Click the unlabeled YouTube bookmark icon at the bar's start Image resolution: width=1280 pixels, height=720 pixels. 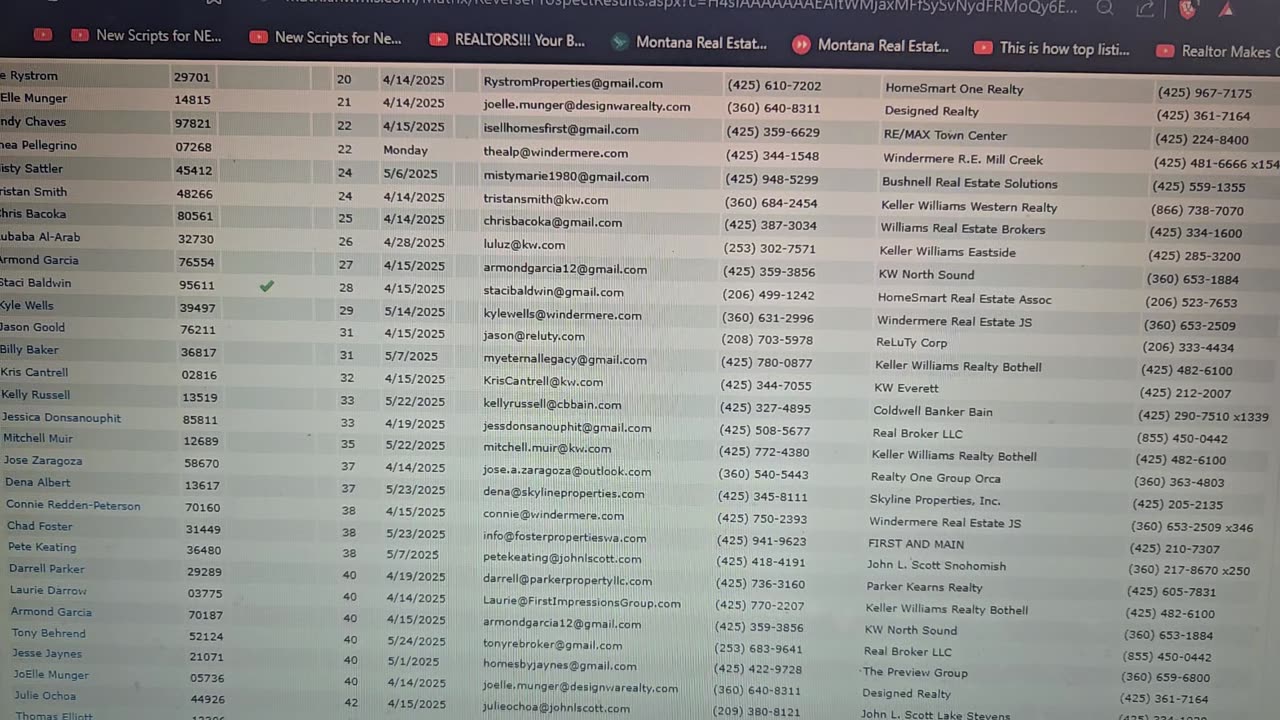tap(42, 35)
